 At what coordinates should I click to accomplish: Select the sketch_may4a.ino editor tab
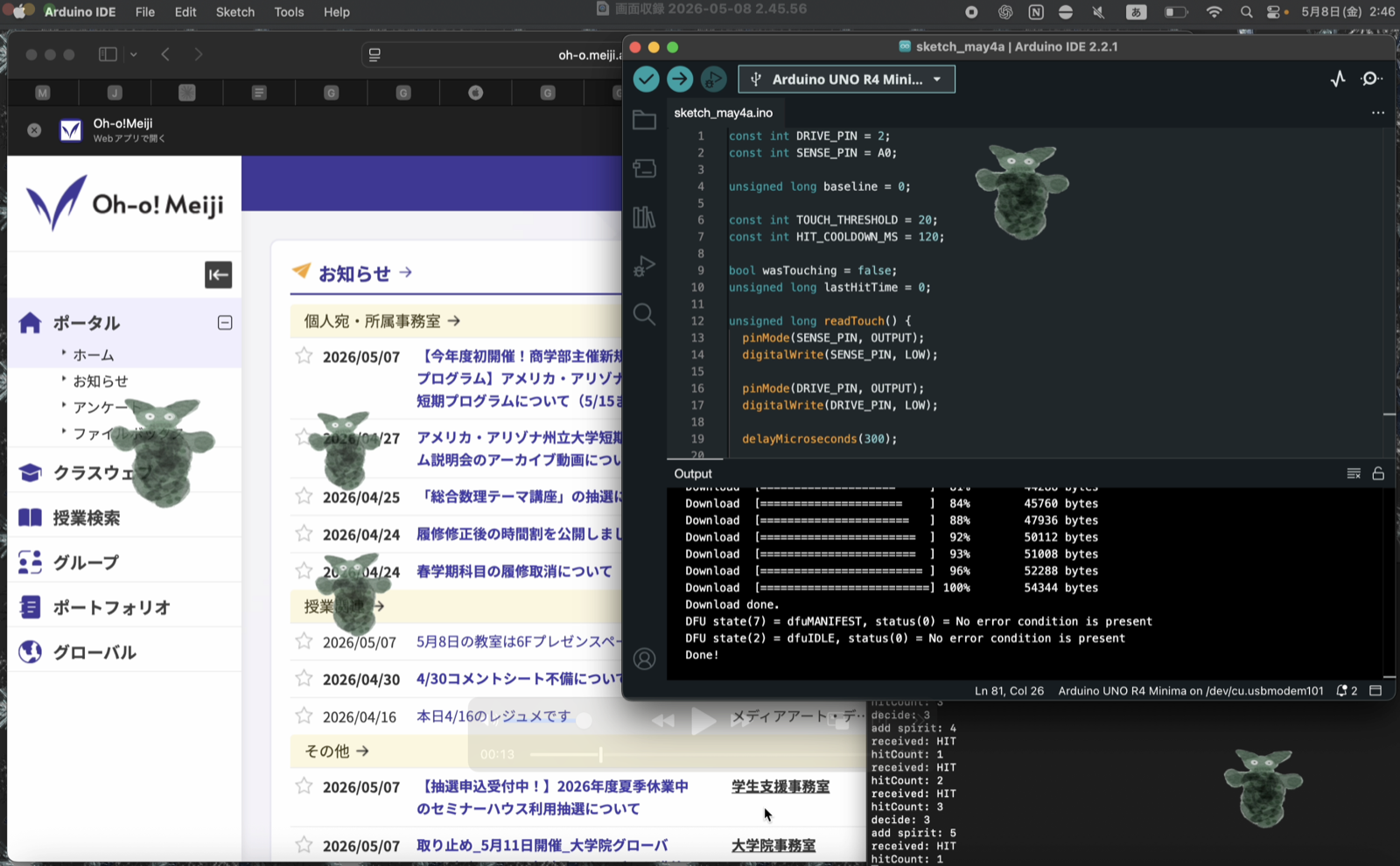pos(724,113)
